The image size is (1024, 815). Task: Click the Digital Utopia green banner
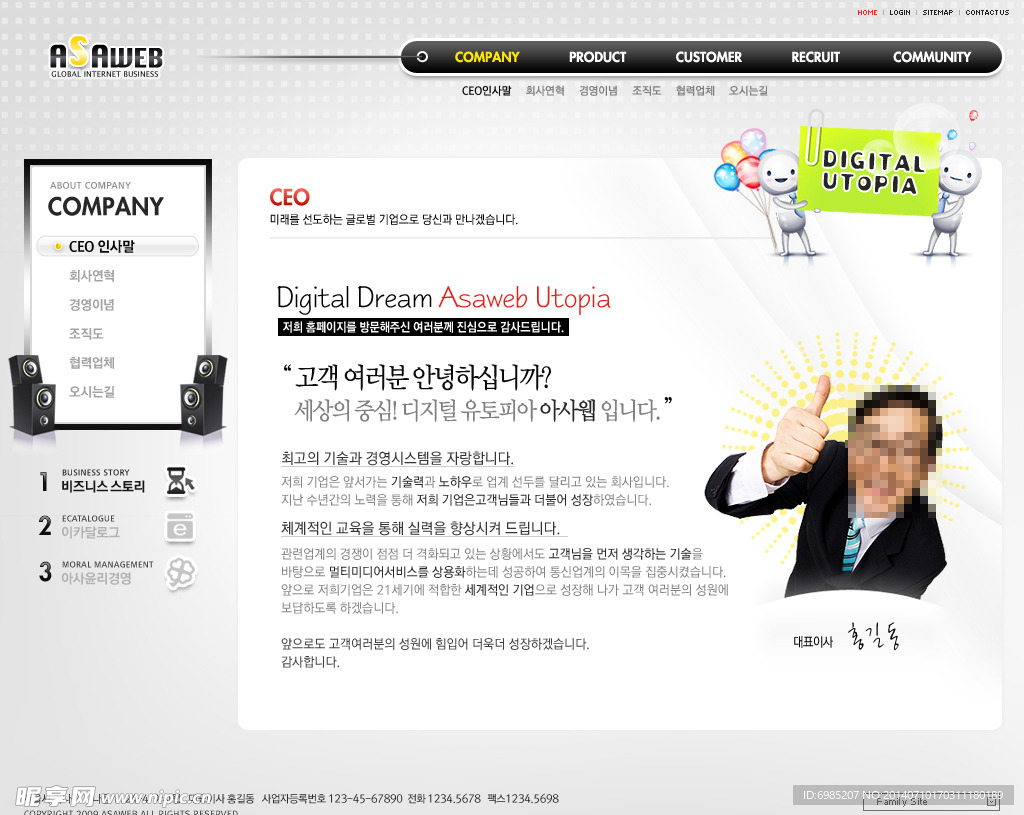[870, 173]
